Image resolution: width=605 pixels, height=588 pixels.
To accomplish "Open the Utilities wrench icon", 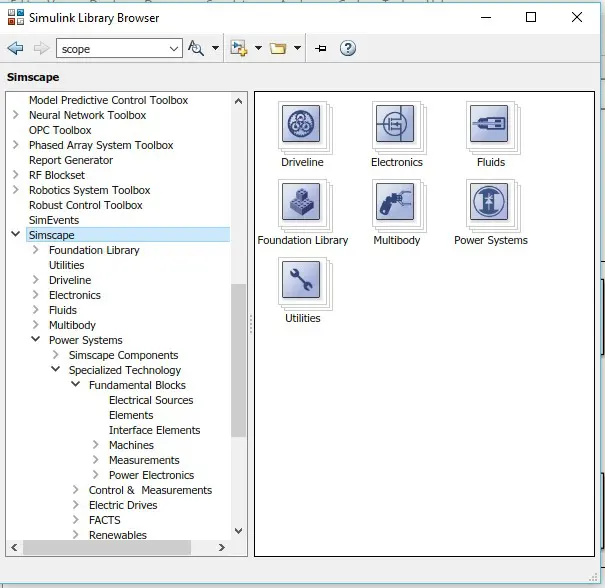I will (301, 282).
